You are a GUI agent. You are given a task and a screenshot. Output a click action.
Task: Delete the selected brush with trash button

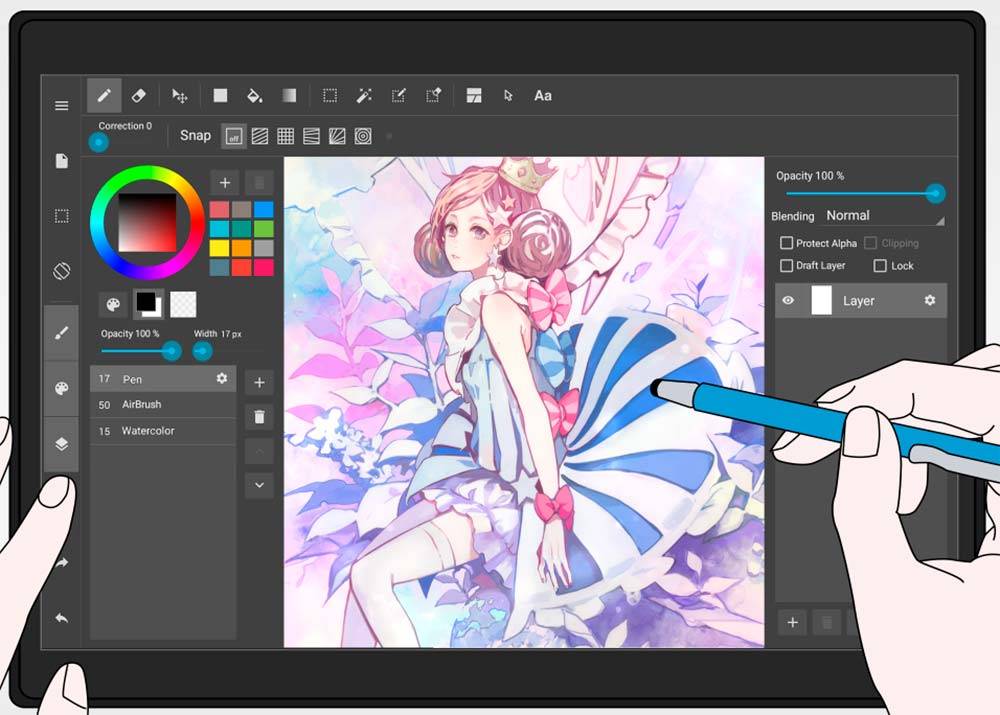tap(259, 417)
